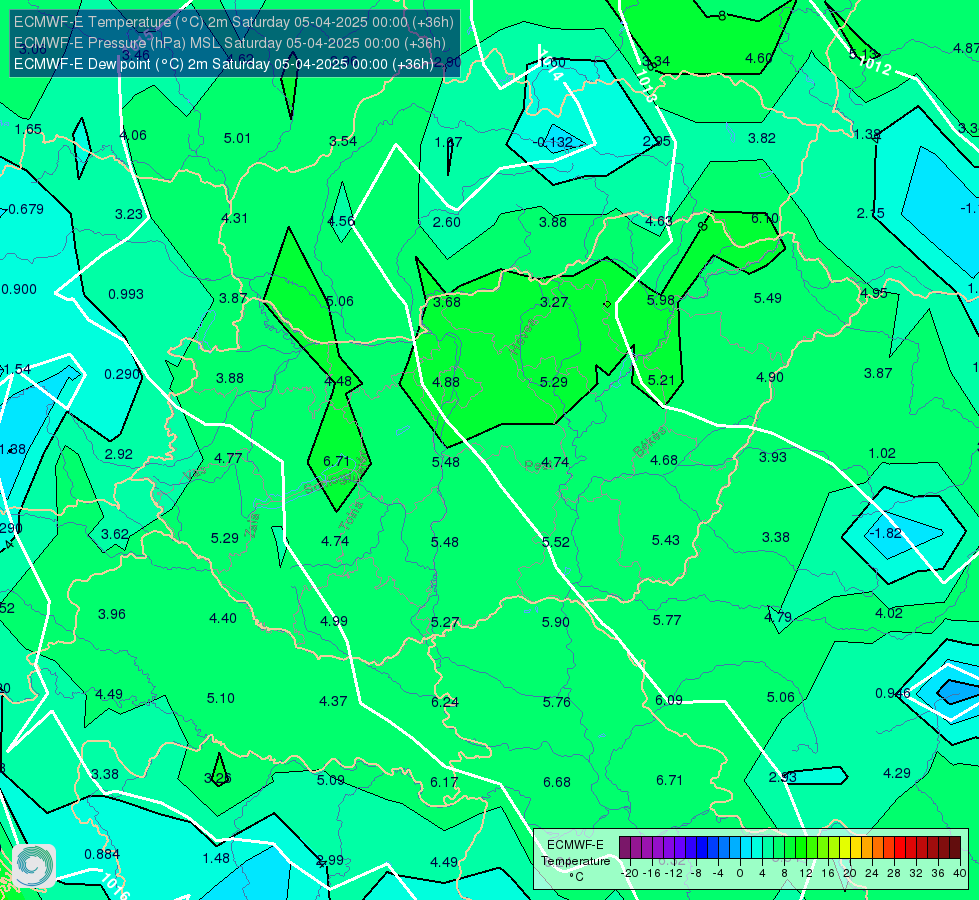Click the 4.56 value on the map

coord(341,221)
